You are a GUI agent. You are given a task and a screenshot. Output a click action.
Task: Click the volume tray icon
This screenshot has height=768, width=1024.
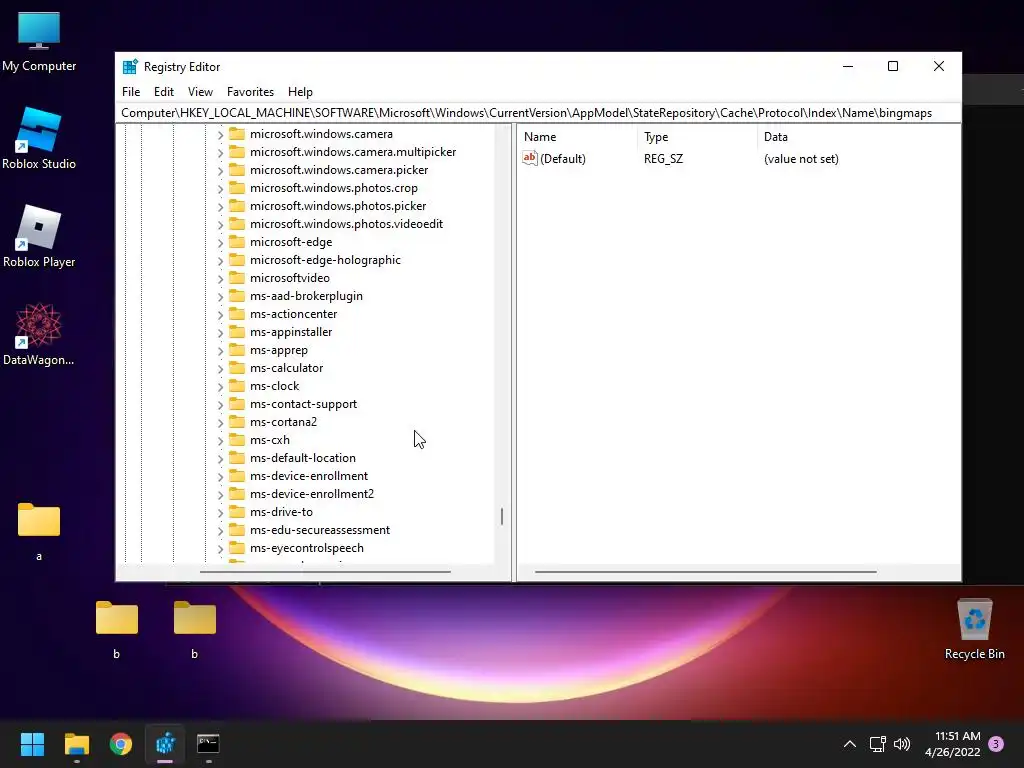pos(902,744)
